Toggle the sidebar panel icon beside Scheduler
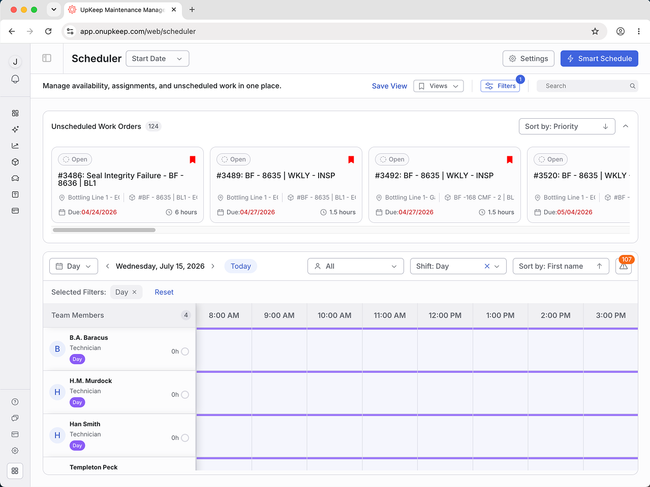This screenshot has height=487, width=650. click(47, 58)
